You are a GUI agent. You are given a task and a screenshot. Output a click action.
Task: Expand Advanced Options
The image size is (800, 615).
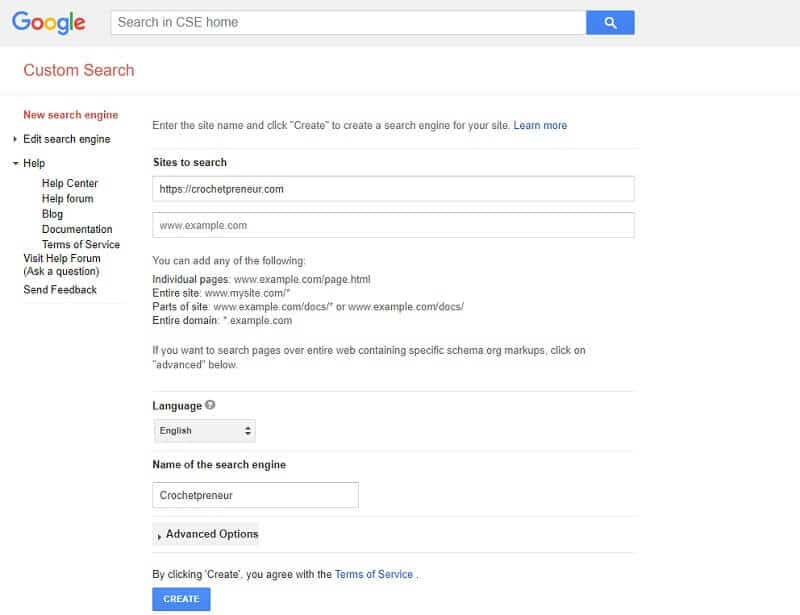pyautogui.click(x=206, y=534)
